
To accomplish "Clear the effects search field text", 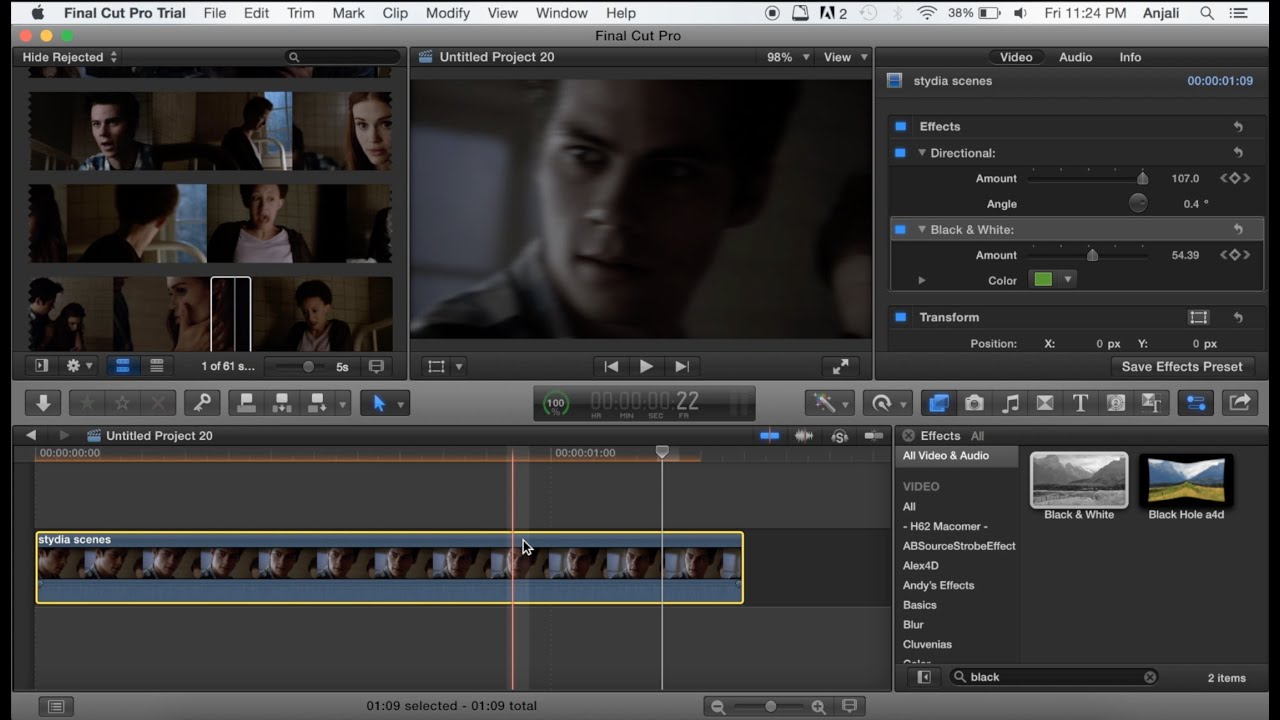I will coord(1150,677).
